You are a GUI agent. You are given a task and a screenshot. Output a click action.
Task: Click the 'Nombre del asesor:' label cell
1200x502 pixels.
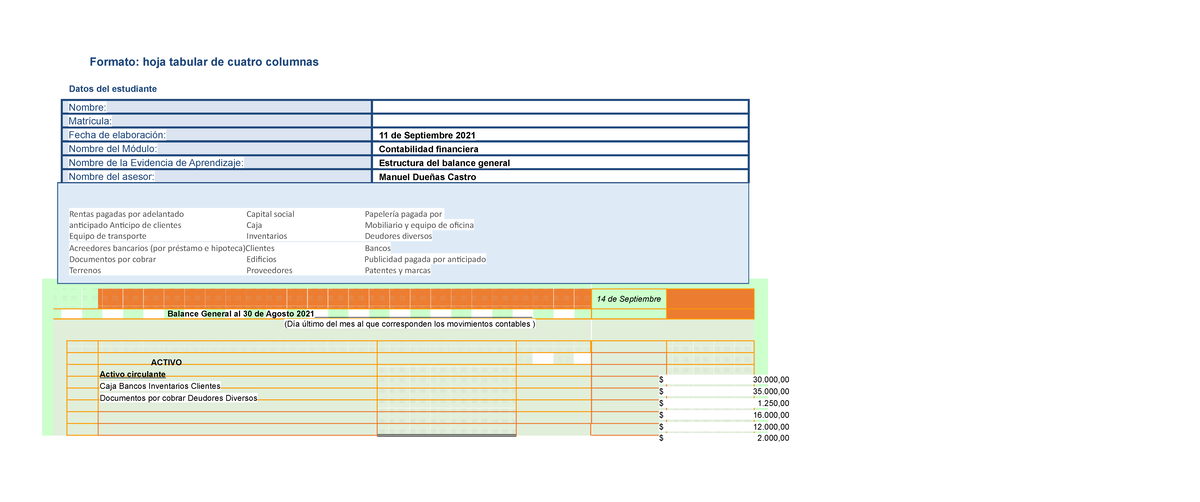216,177
